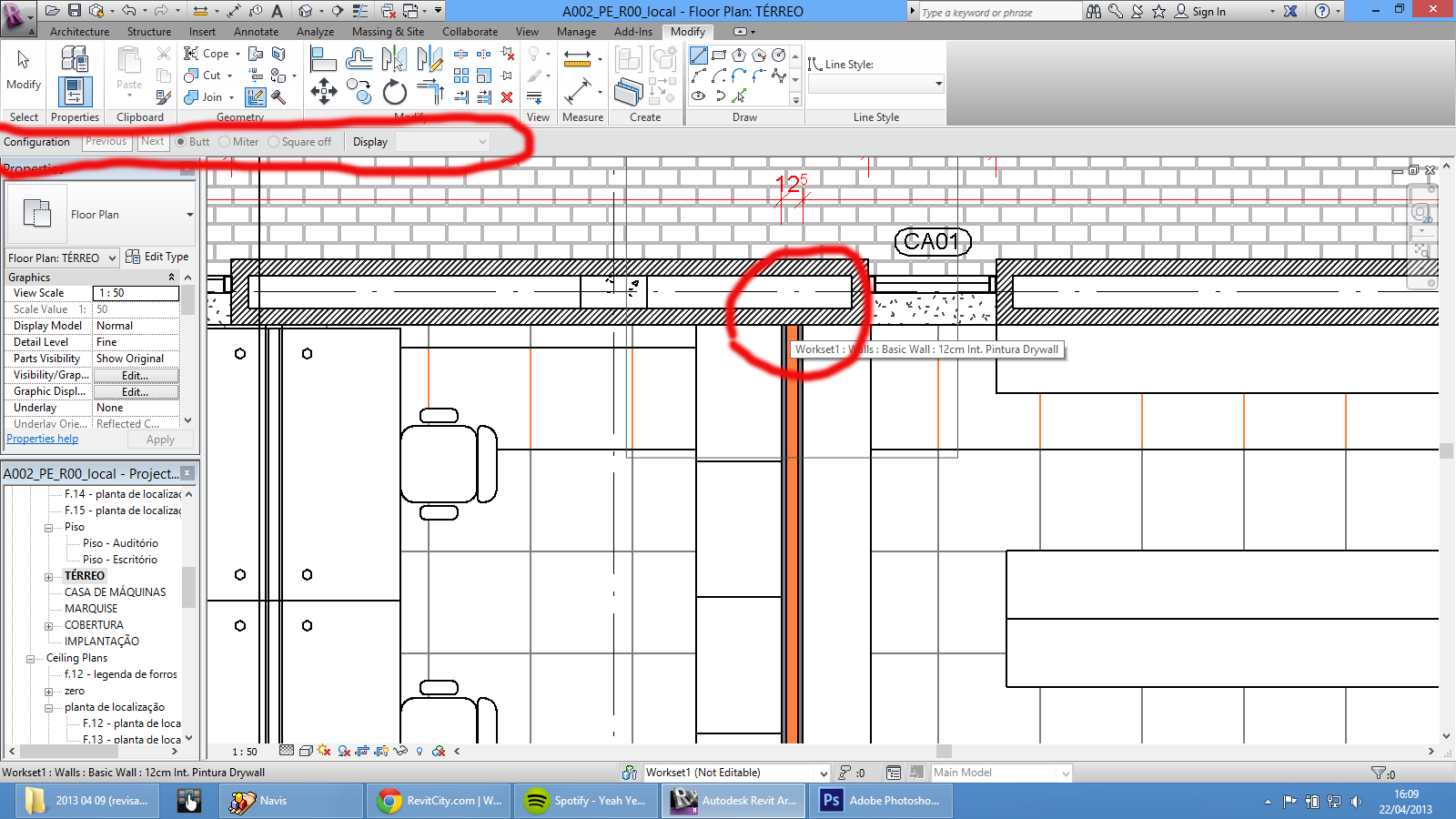1456x819 pixels.
Task: Click Edit button for Graphic Display row
Action: tap(136, 391)
